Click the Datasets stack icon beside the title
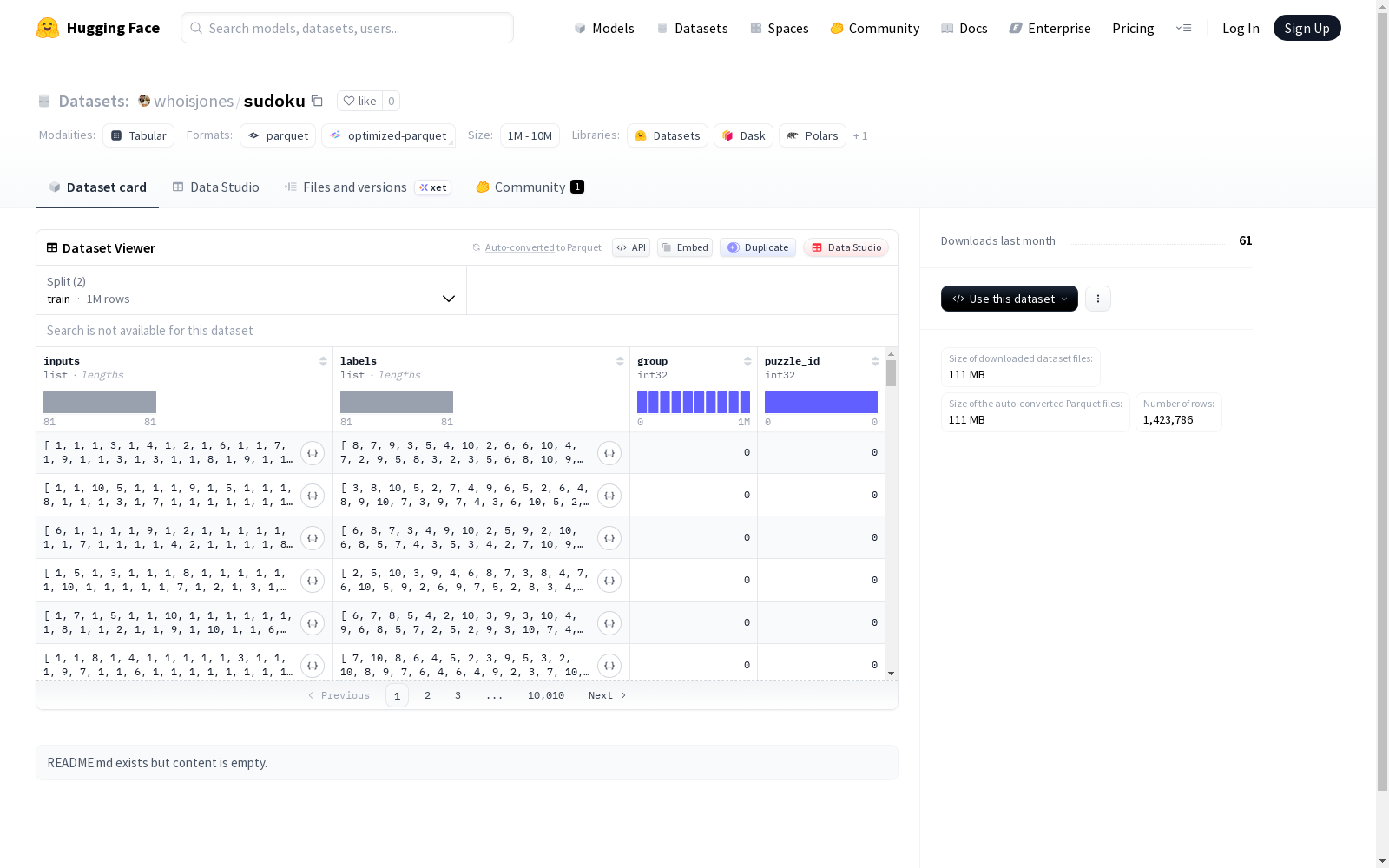This screenshot has width=1389, height=868. [44, 102]
